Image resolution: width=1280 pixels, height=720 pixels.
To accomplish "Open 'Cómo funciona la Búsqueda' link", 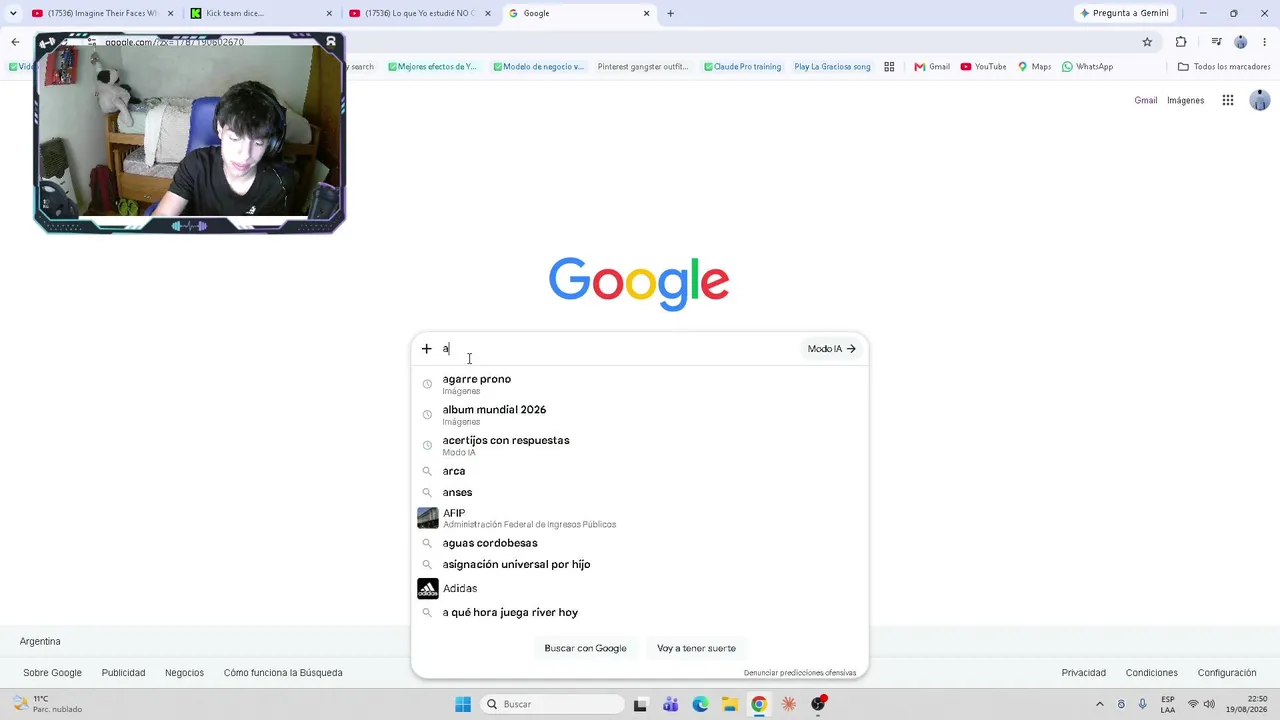I will [283, 673].
